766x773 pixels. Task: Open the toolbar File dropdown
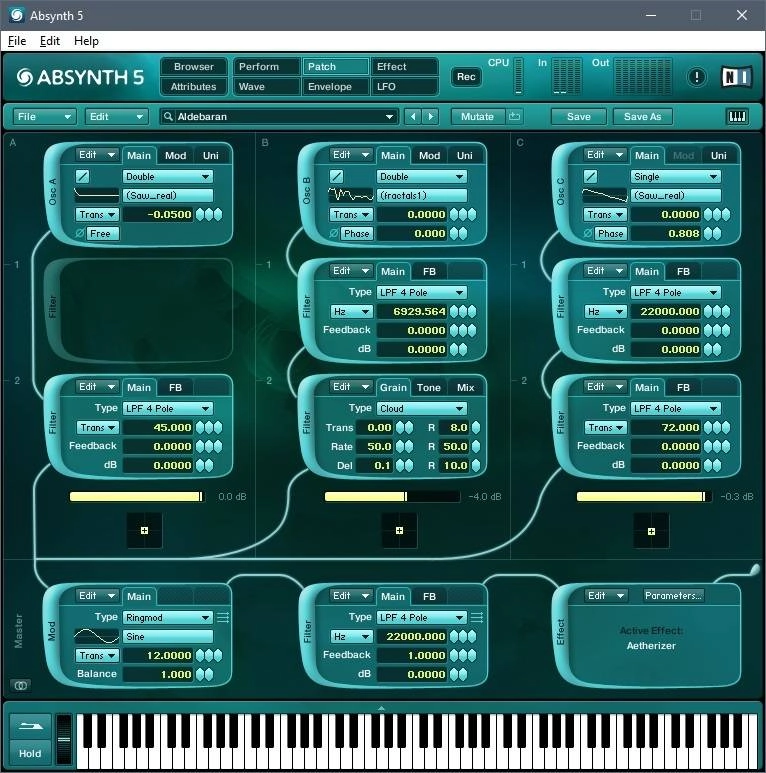(x=44, y=117)
